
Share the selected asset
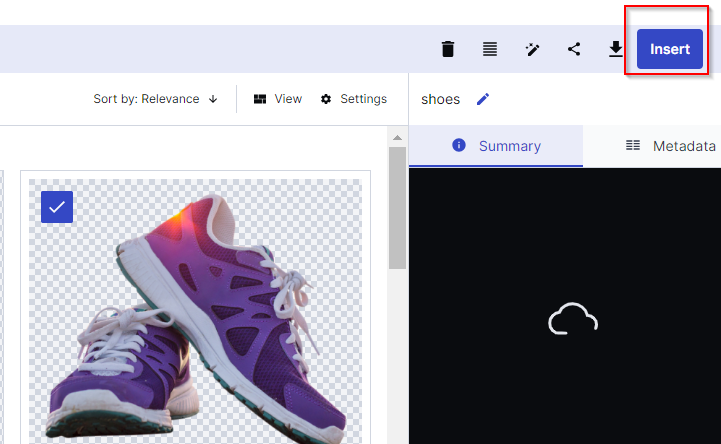[574, 49]
